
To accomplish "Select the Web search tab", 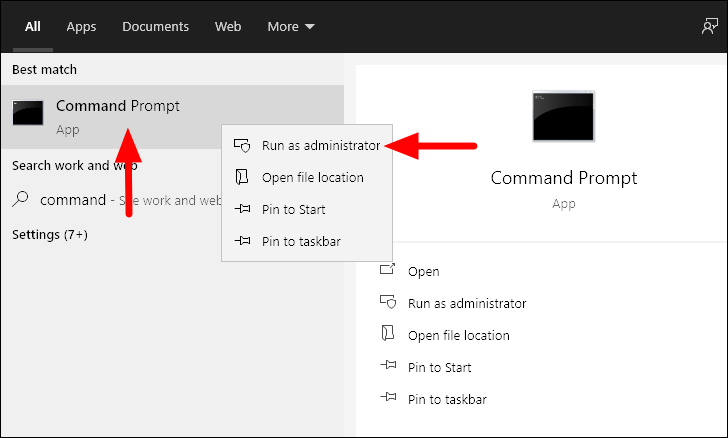I will tap(228, 26).
